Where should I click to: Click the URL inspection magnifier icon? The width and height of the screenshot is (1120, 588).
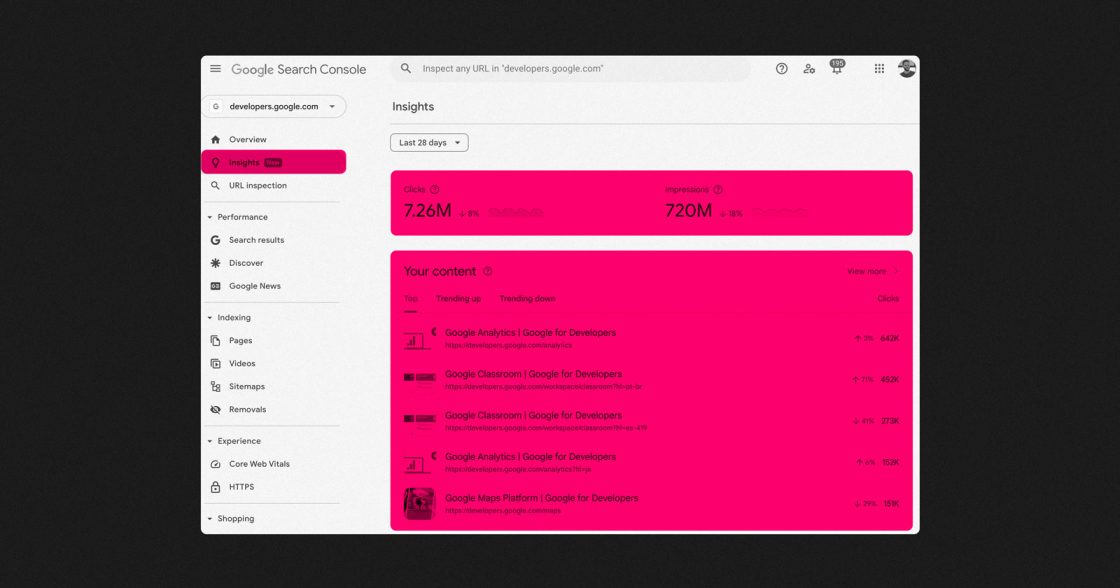(x=215, y=185)
